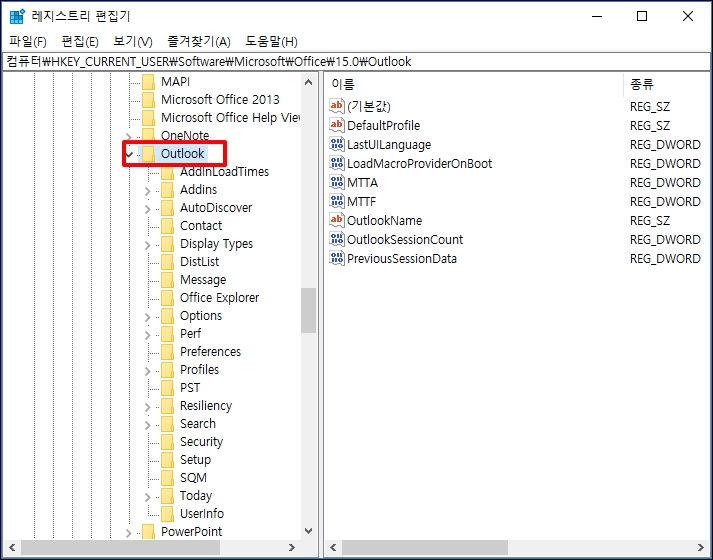Click the DistList folder icon

point(167,261)
